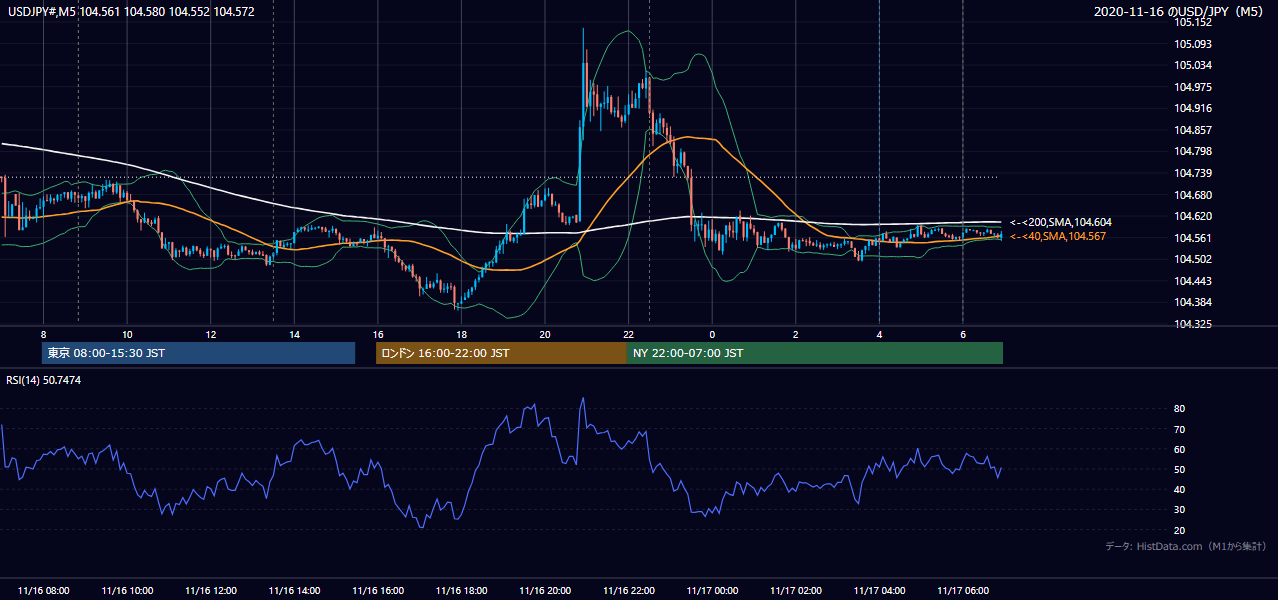Click price axis value 104.502
Screen dimensions: 1278x600
pyautogui.click(x=1193, y=259)
